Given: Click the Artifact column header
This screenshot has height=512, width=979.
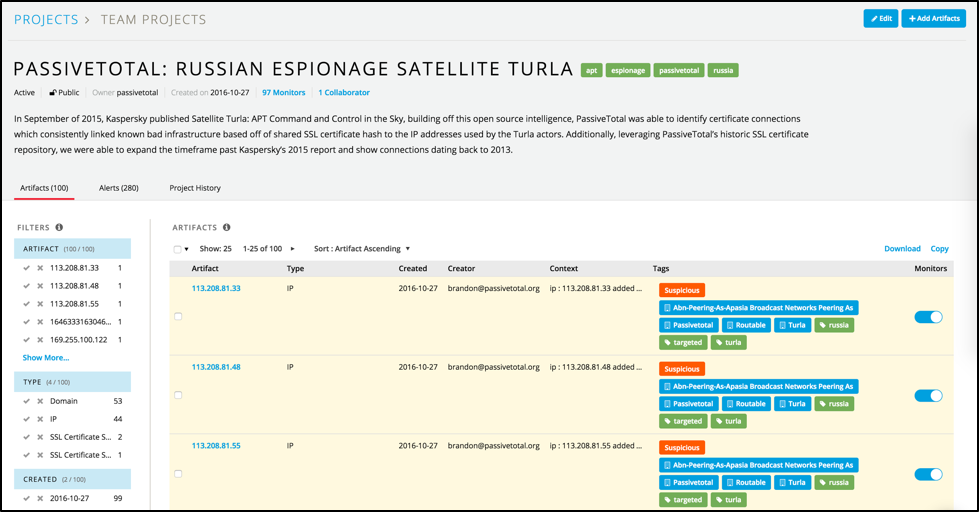Looking at the screenshot, I should pyautogui.click(x=205, y=268).
